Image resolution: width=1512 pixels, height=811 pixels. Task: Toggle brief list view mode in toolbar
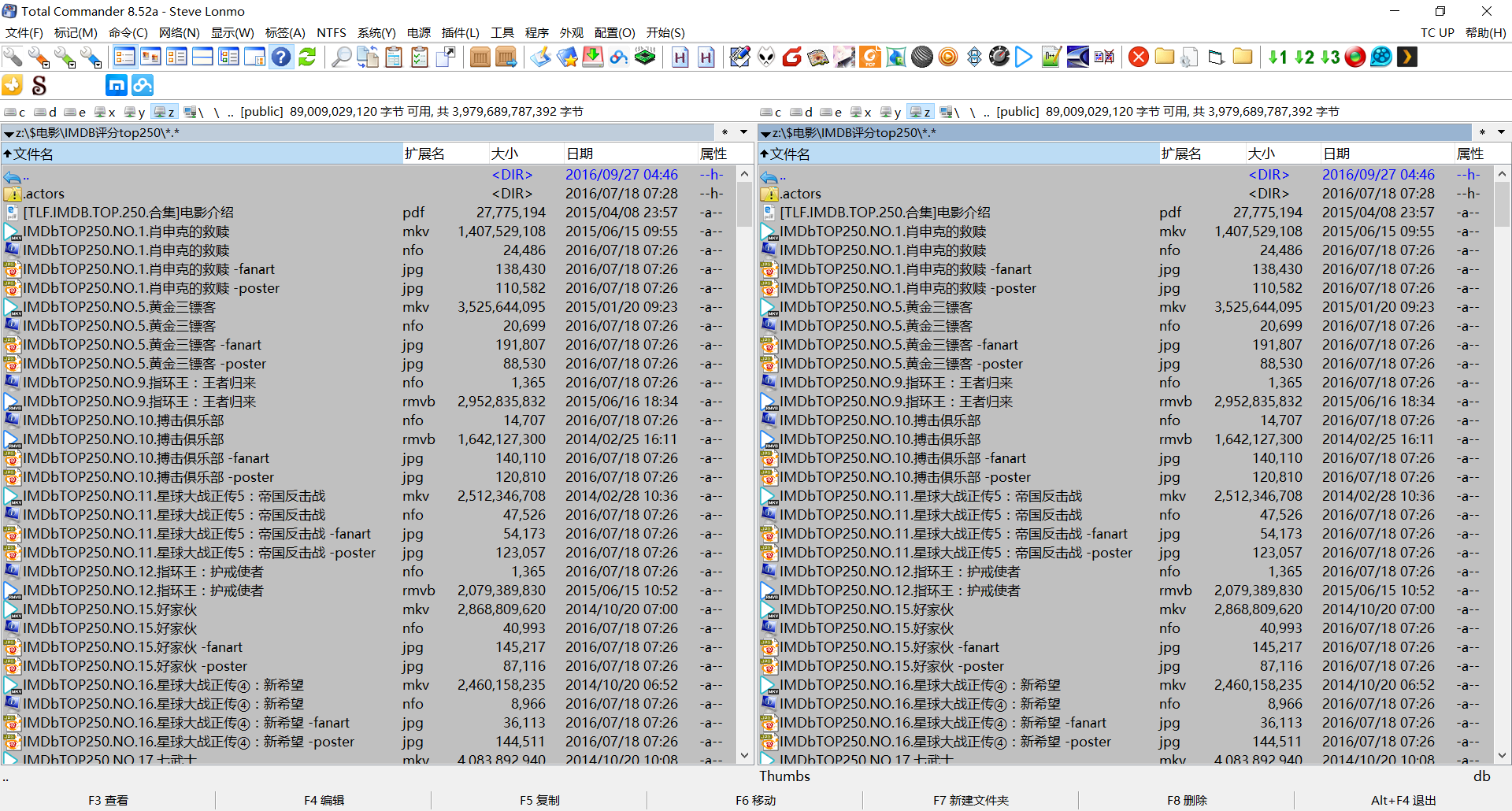pos(124,57)
